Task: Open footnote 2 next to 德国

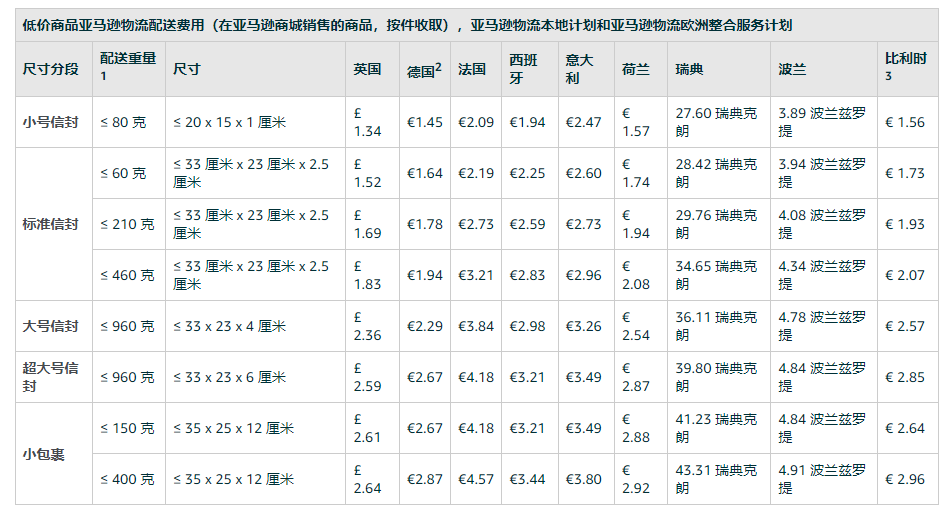Action: (438, 66)
